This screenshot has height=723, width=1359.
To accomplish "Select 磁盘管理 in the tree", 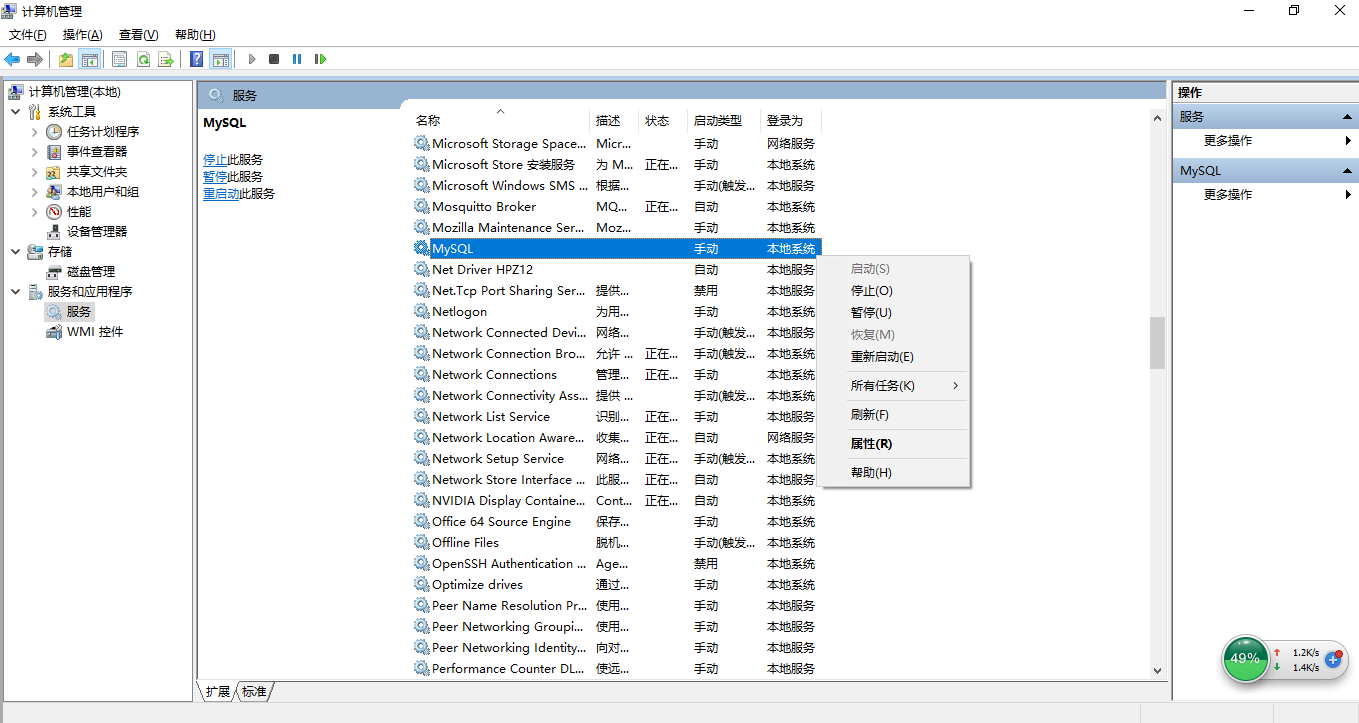I will click(91, 272).
